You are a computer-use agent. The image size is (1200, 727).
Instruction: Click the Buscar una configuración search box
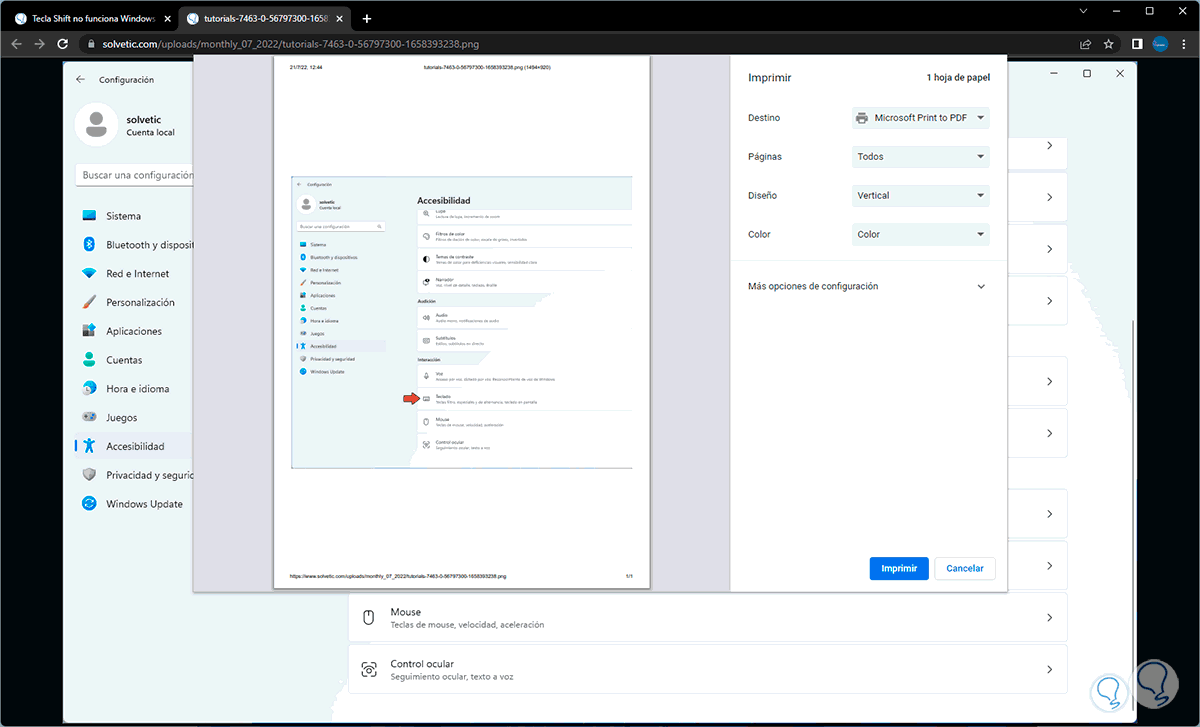click(x=134, y=175)
